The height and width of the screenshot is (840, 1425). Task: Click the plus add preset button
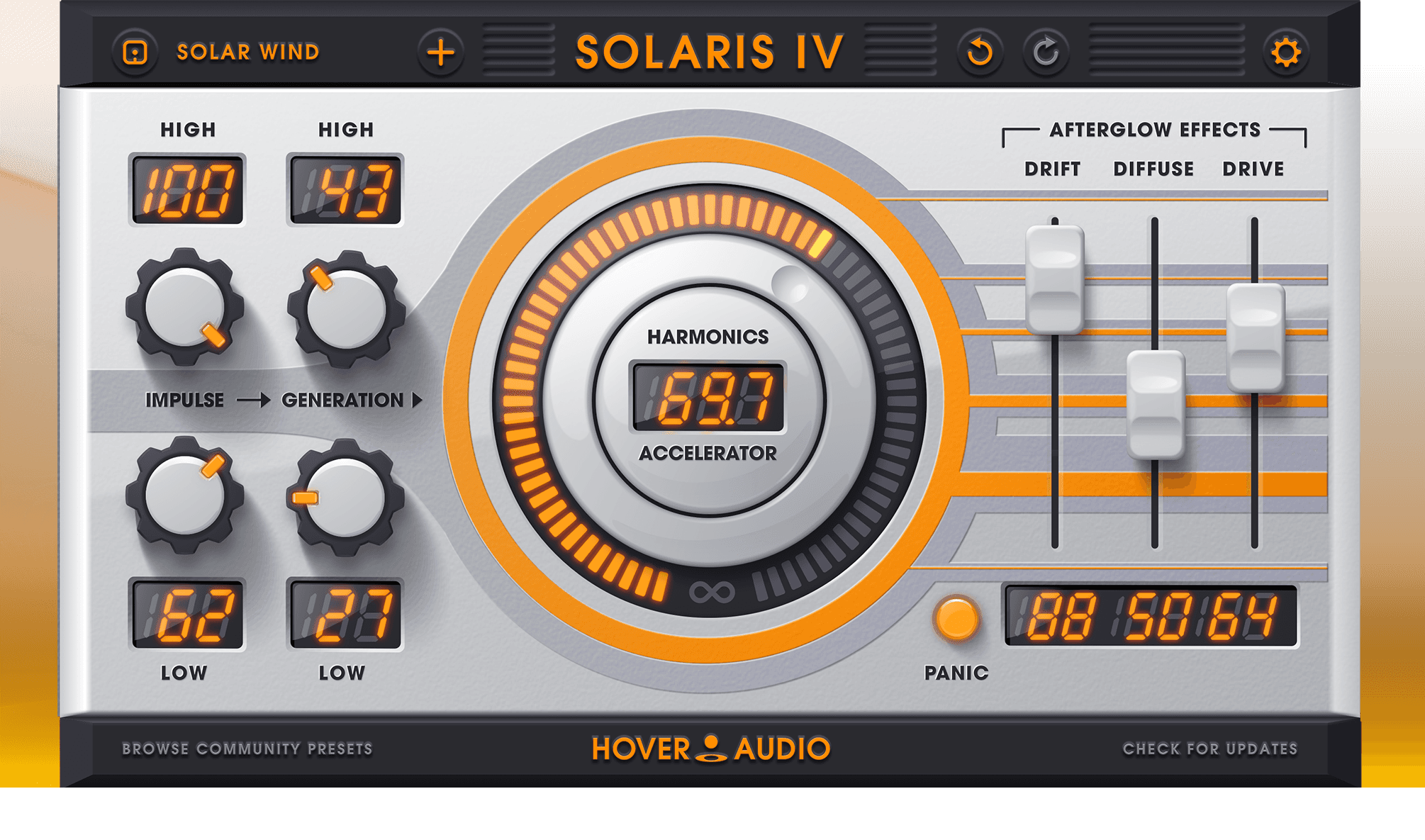(440, 52)
